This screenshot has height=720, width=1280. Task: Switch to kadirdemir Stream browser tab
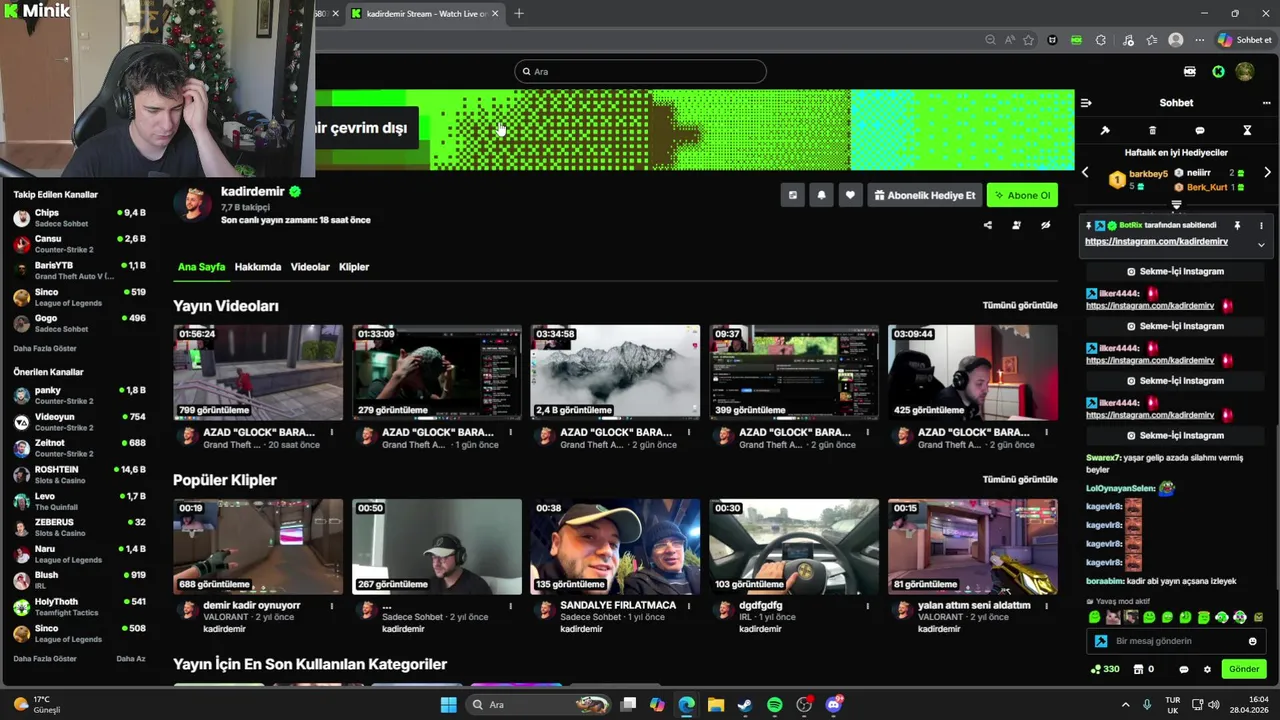(x=425, y=13)
